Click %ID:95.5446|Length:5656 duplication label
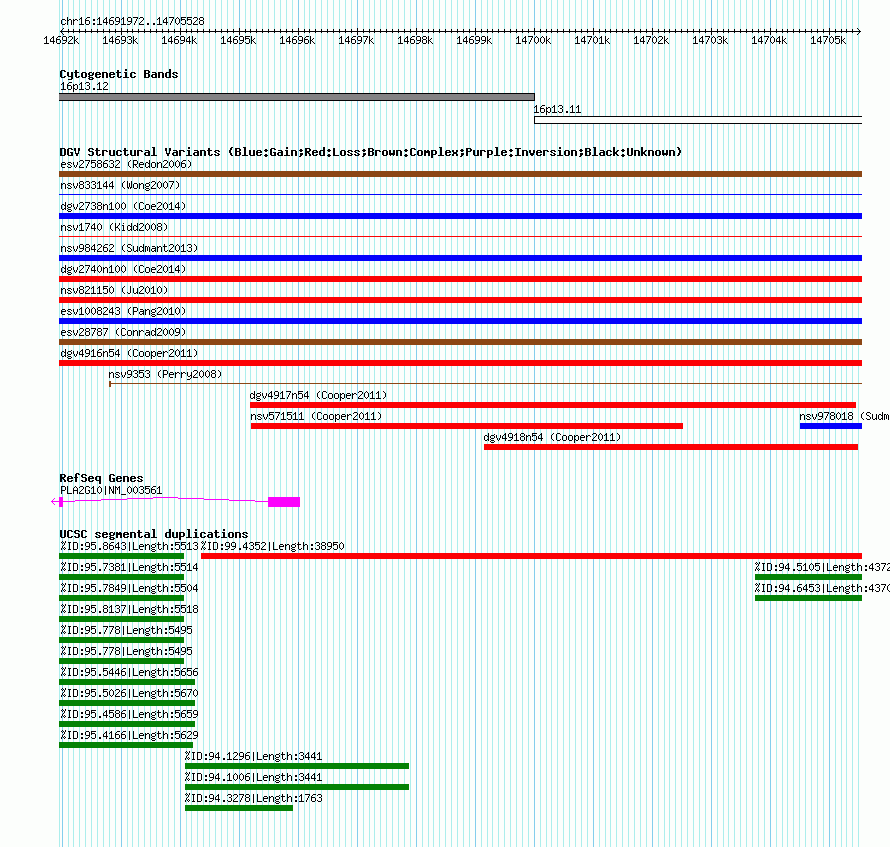 point(129,672)
